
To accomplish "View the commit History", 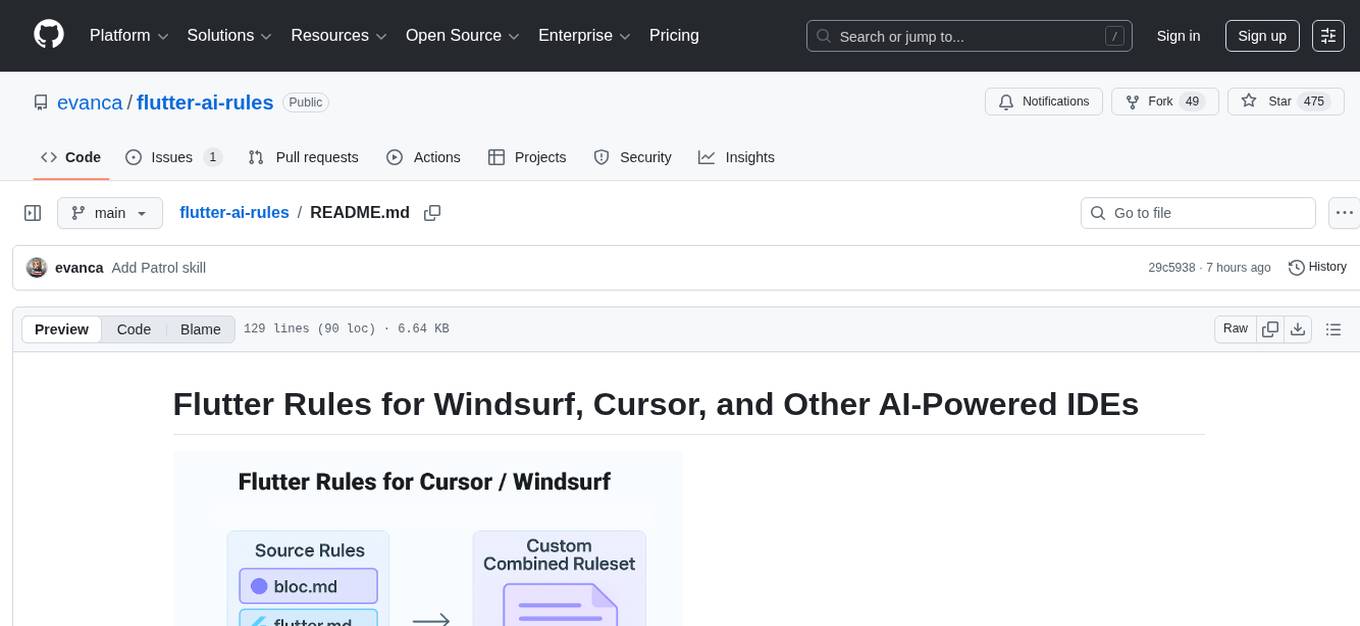I will click(x=1317, y=267).
